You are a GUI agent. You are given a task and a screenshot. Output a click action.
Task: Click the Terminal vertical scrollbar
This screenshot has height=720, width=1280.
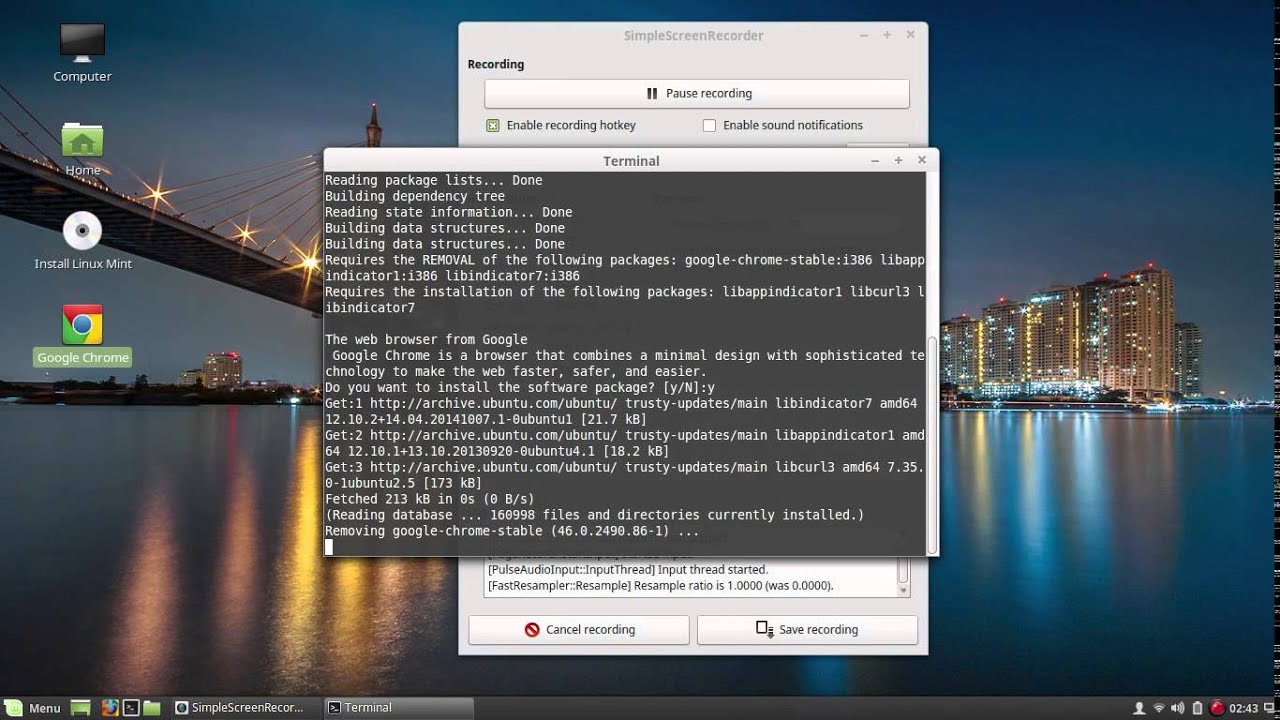[x=933, y=445]
